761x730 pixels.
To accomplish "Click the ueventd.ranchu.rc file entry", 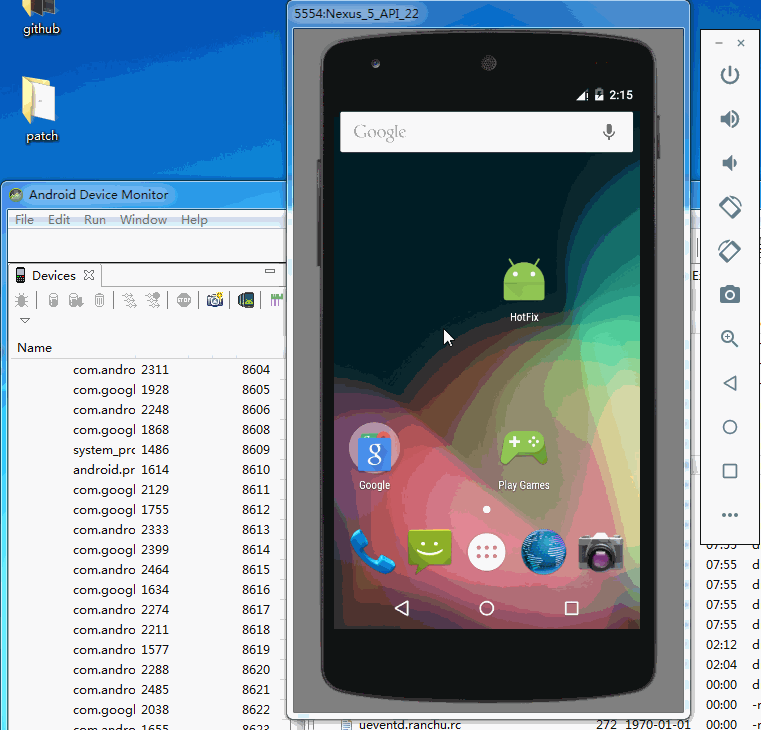I will coord(410,725).
